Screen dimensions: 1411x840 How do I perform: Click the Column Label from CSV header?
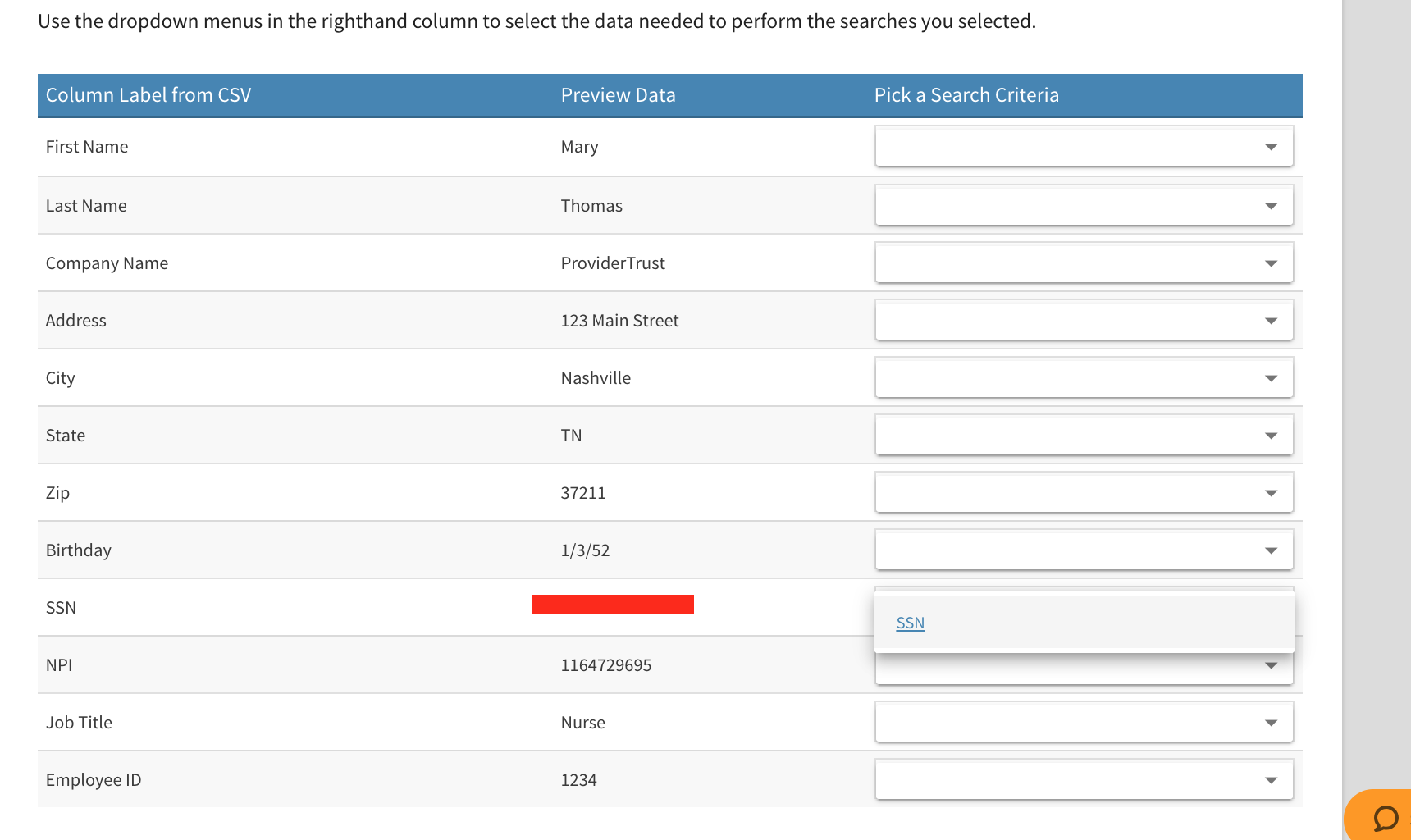[148, 95]
